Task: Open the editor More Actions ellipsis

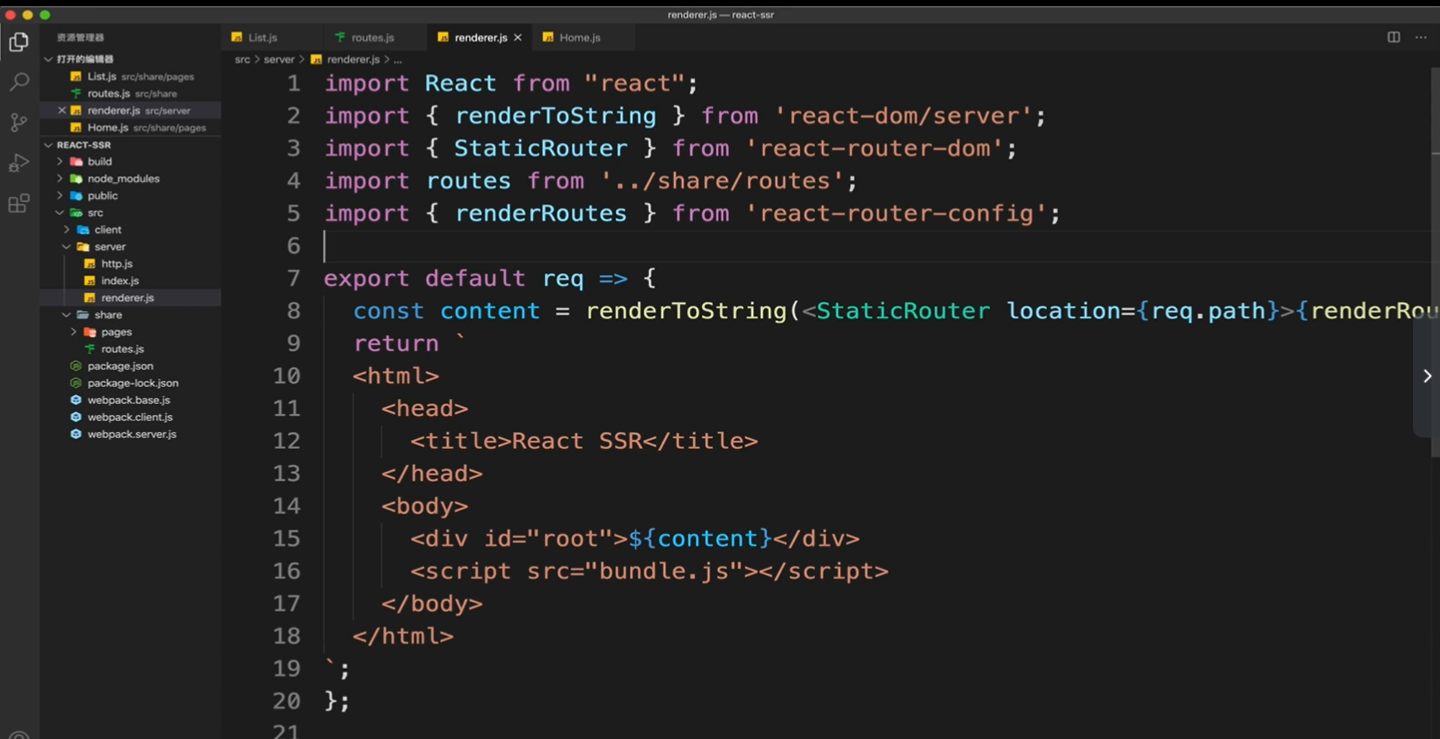Action: coord(1421,37)
